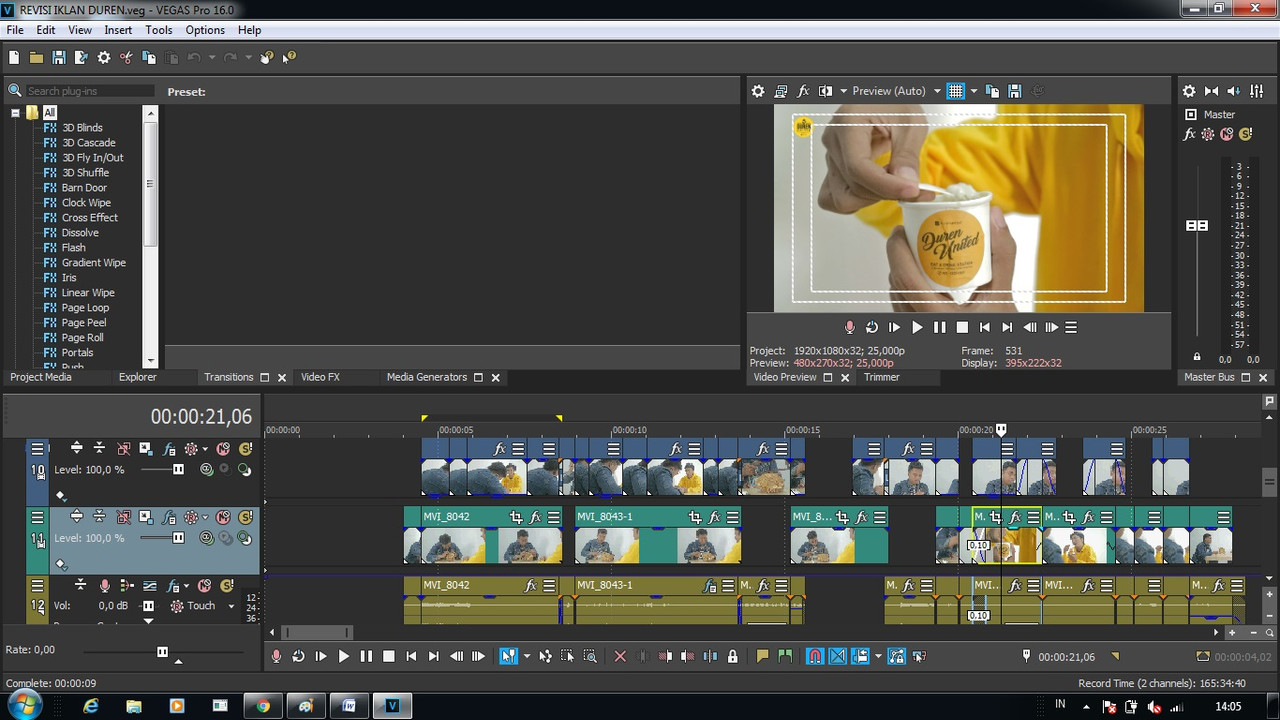Open track FX on video track 10

click(x=170, y=449)
